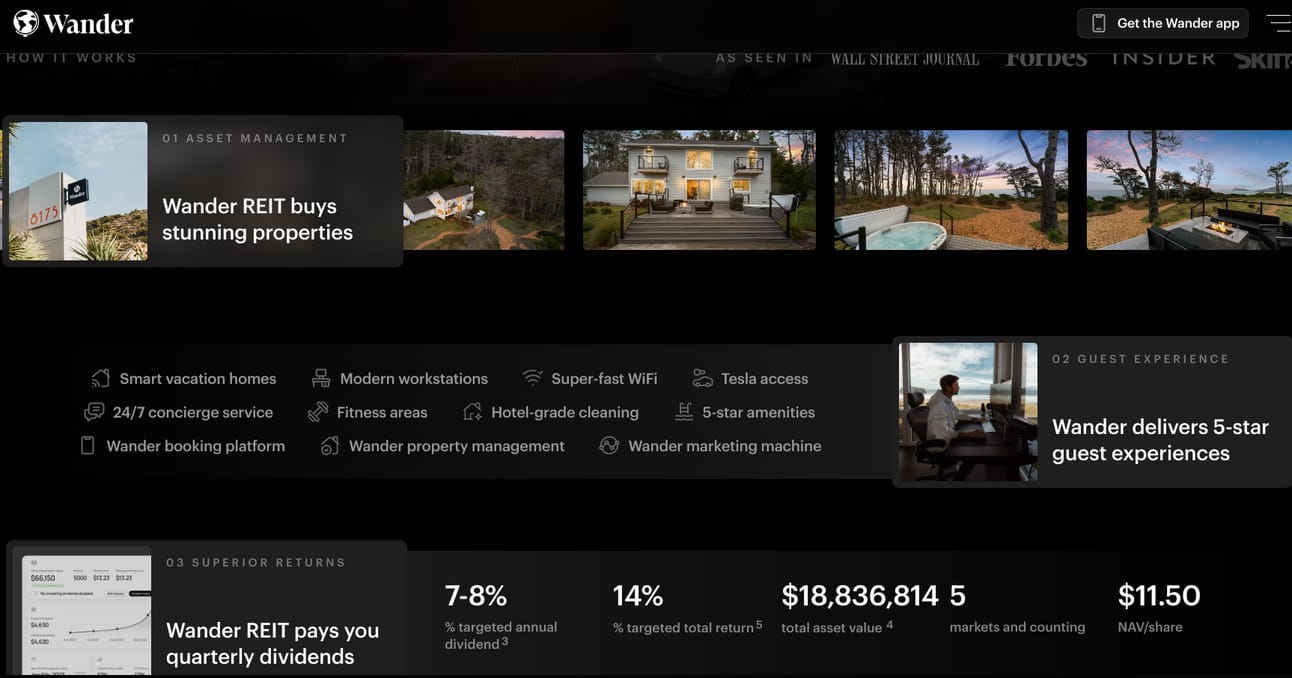Select the Superior Returns card
Viewport: 1292px width, 678px height.
pos(207,609)
